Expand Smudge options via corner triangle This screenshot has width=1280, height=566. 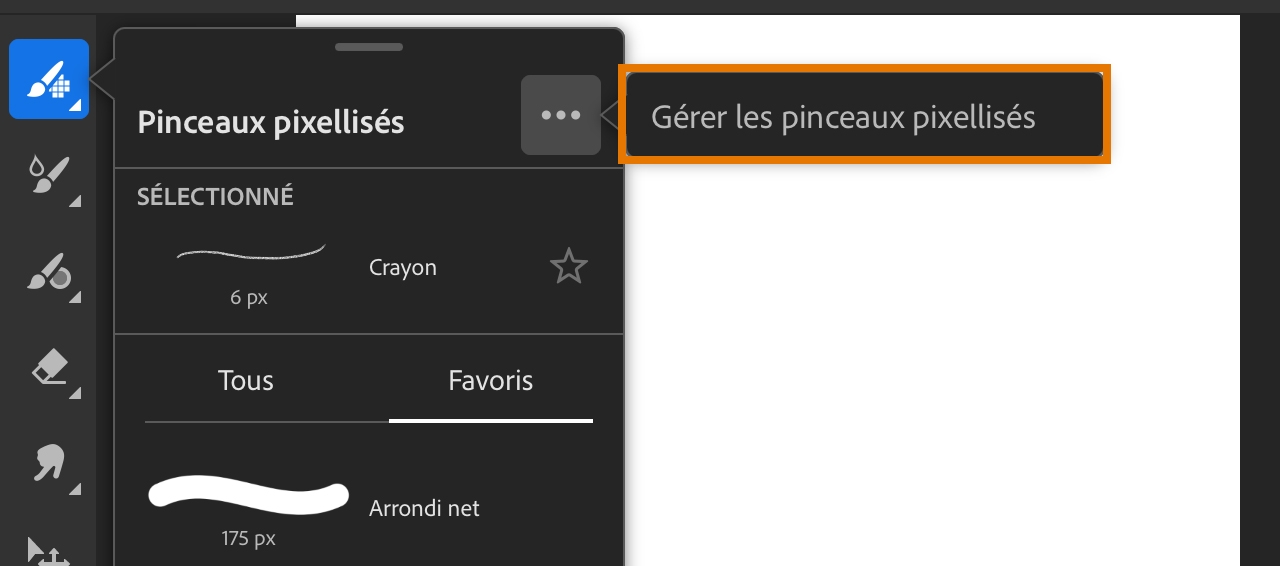point(75,490)
